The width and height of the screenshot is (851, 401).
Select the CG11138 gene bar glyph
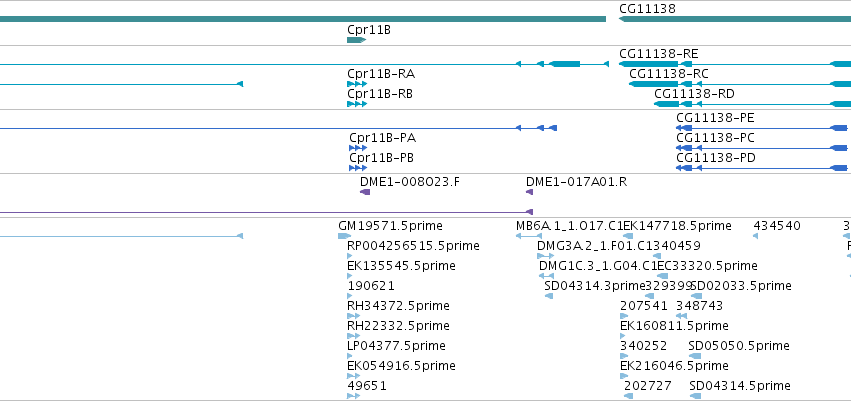coord(735,19)
